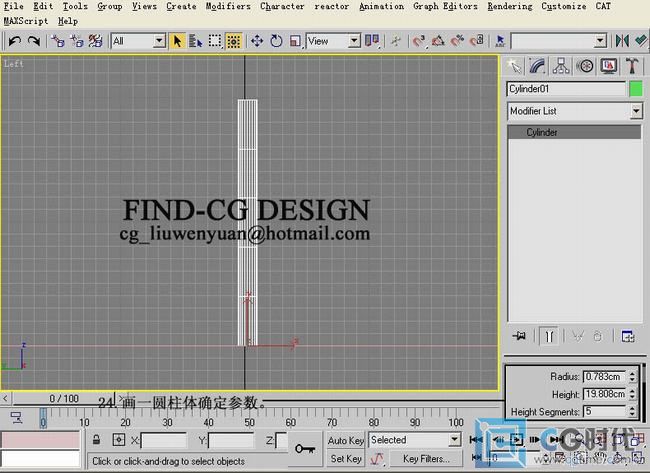
Task: Open the Modifiers menu
Action: click(228, 6)
